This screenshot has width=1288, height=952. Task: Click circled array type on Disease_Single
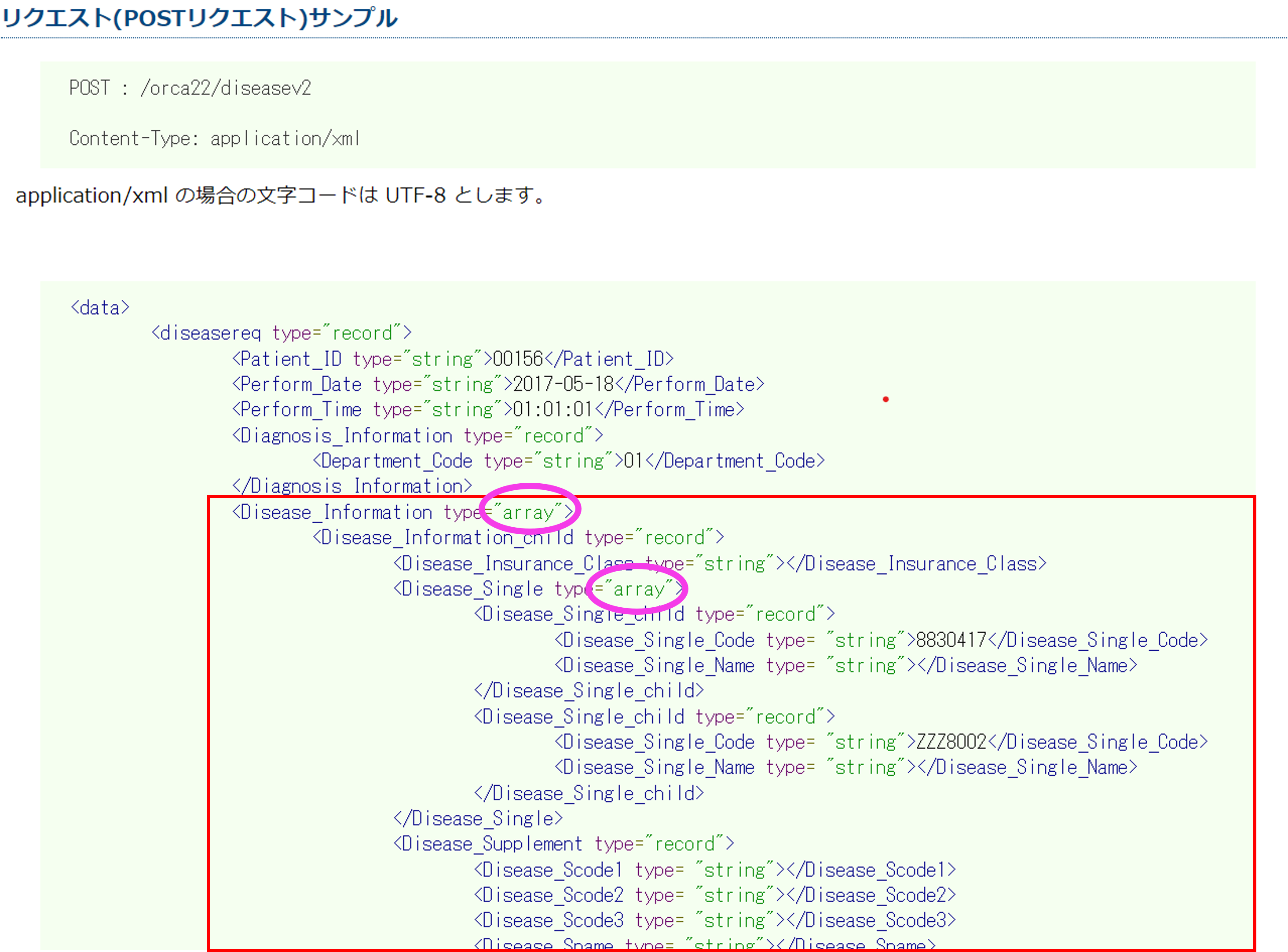[638, 589]
